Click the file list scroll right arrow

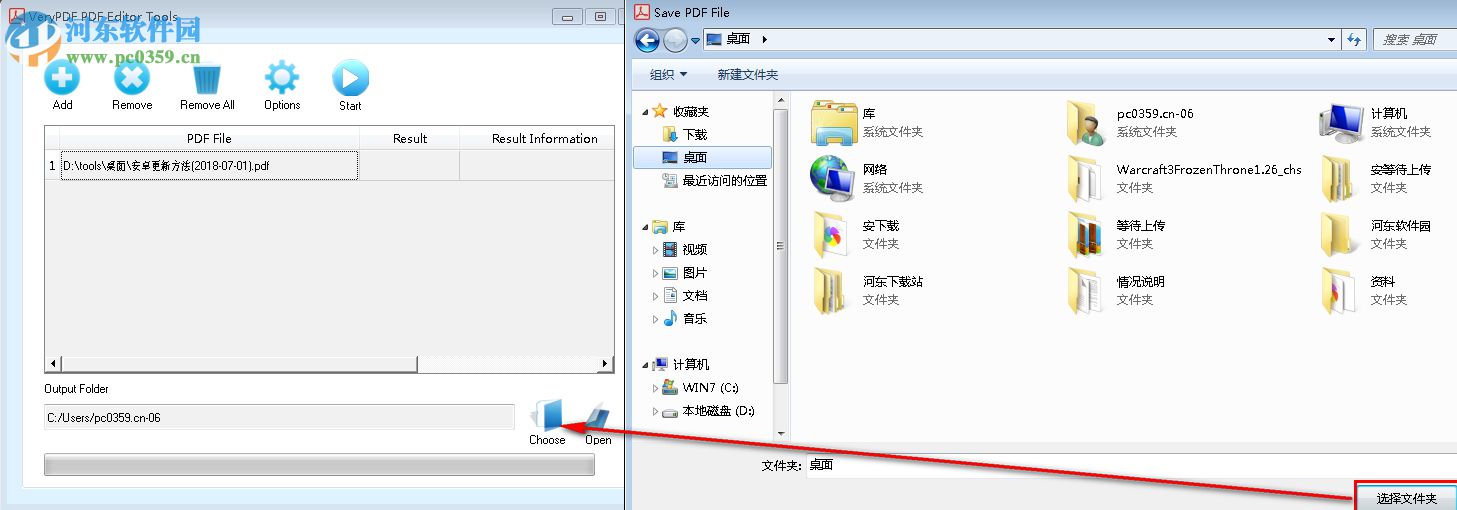607,365
